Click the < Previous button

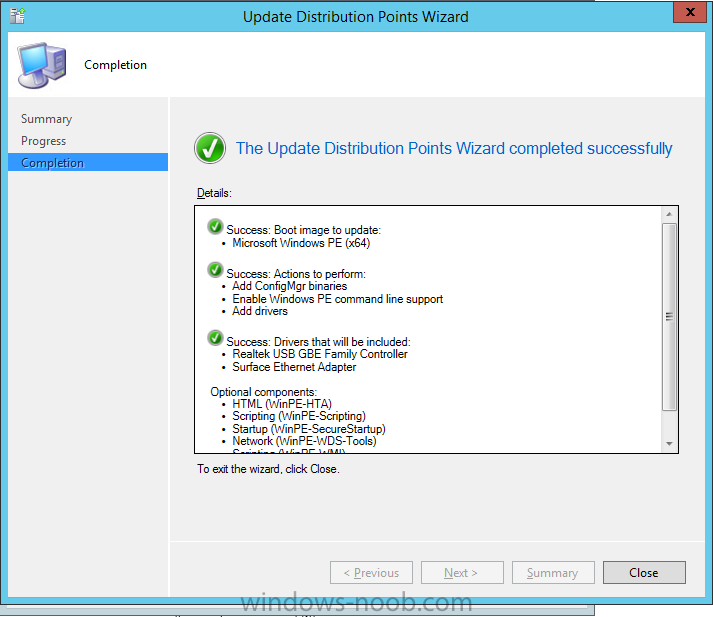click(x=371, y=572)
